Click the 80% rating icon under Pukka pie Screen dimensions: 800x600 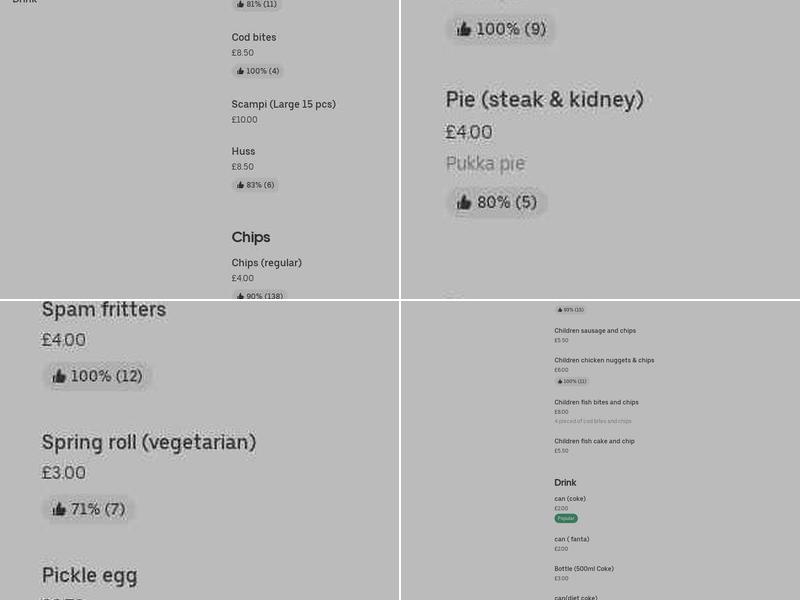(x=496, y=202)
